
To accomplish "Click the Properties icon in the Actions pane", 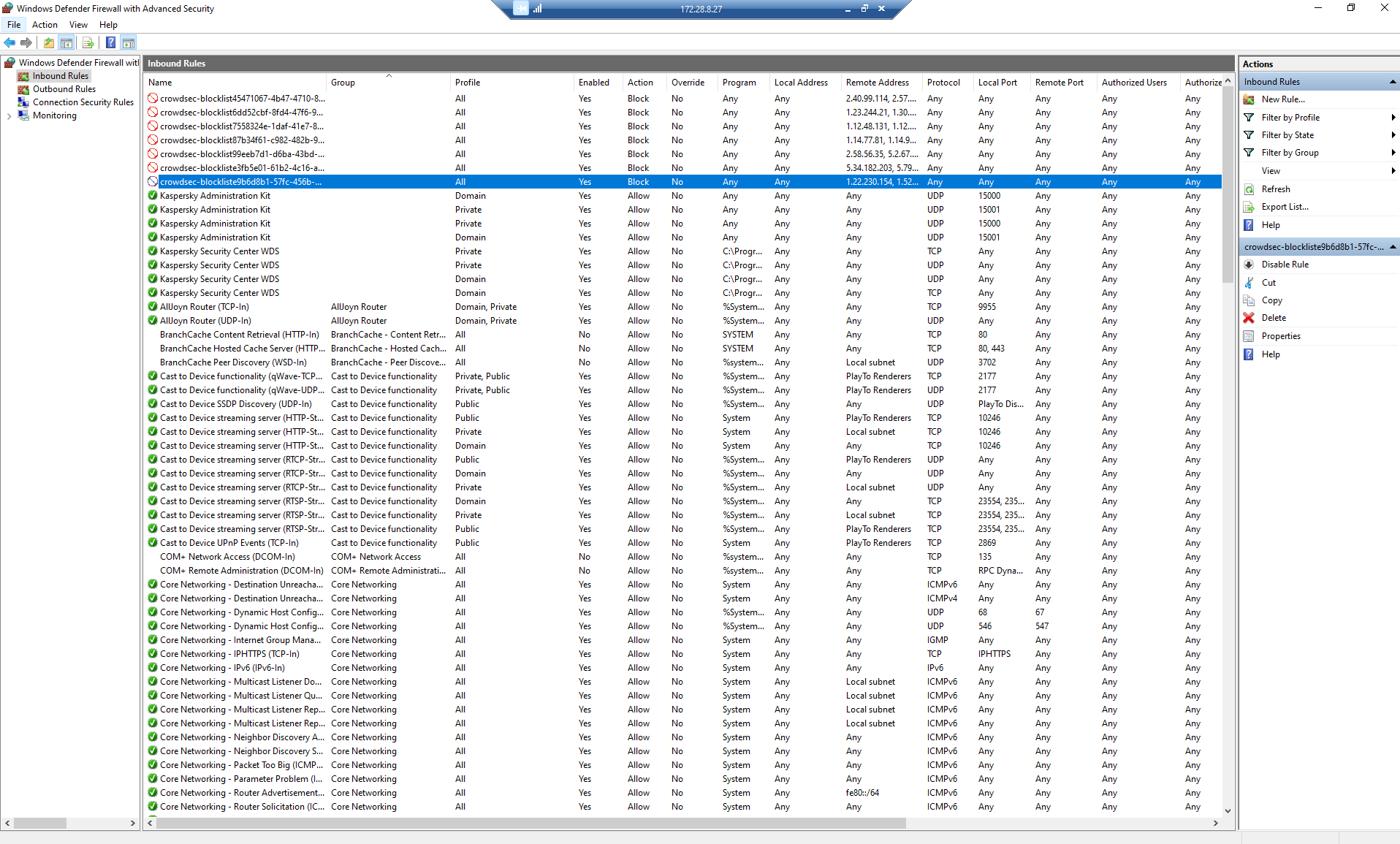I will coord(1249,336).
